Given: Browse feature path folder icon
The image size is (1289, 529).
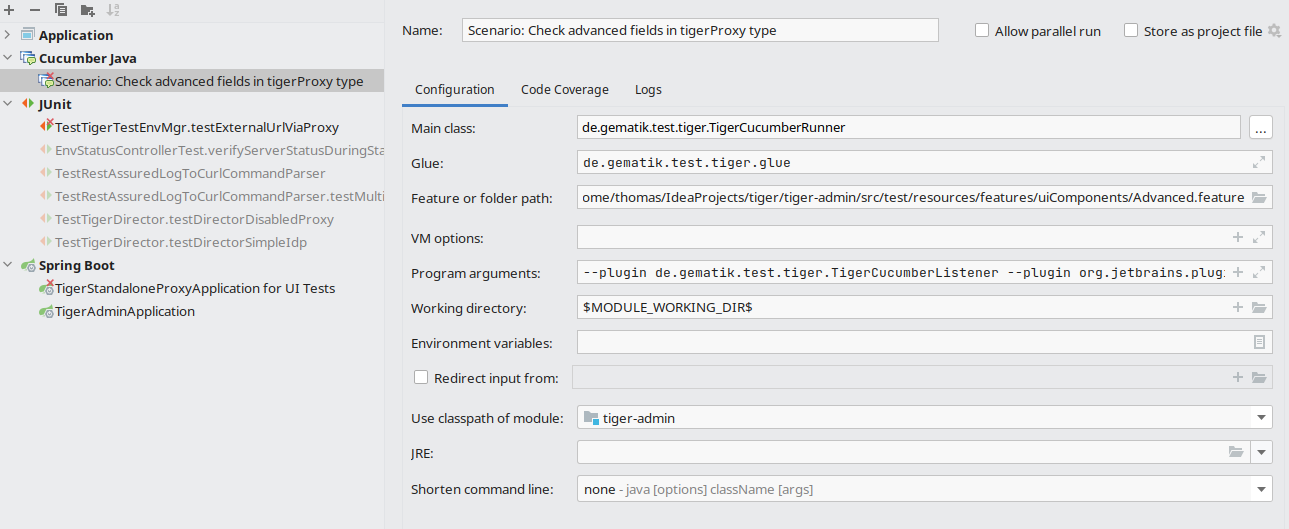Looking at the screenshot, I should (x=1259, y=197).
